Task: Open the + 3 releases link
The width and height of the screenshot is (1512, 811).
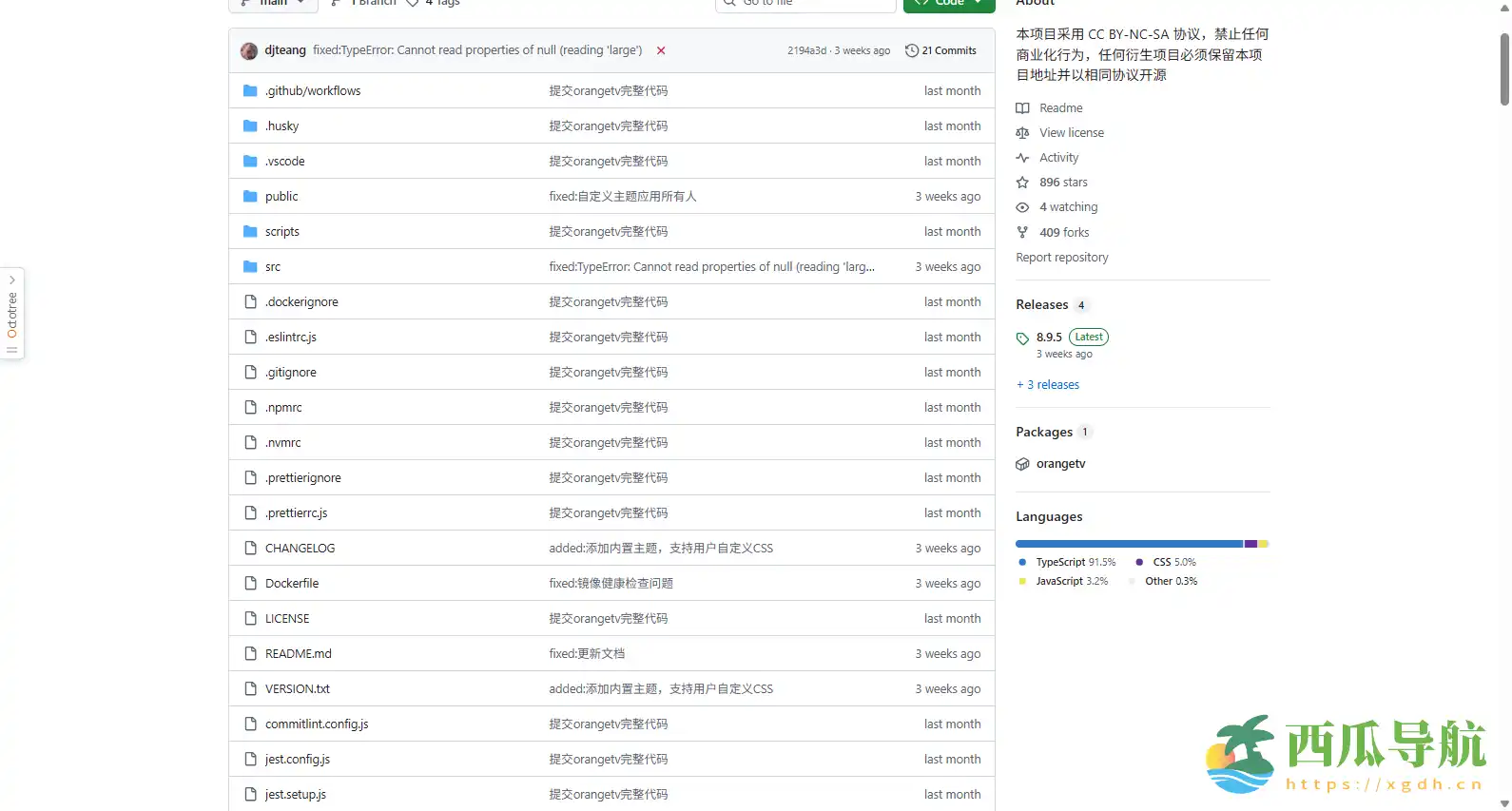Action: [1048, 385]
